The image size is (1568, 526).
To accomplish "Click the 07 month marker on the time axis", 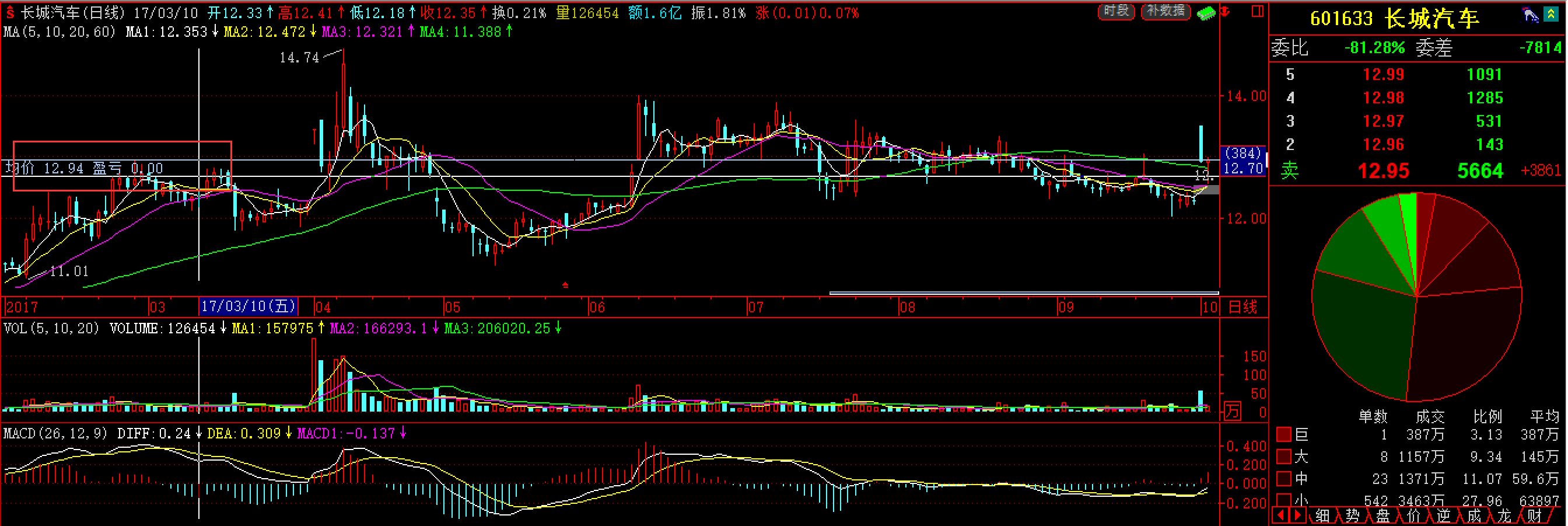I will click(x=755, y=307).
